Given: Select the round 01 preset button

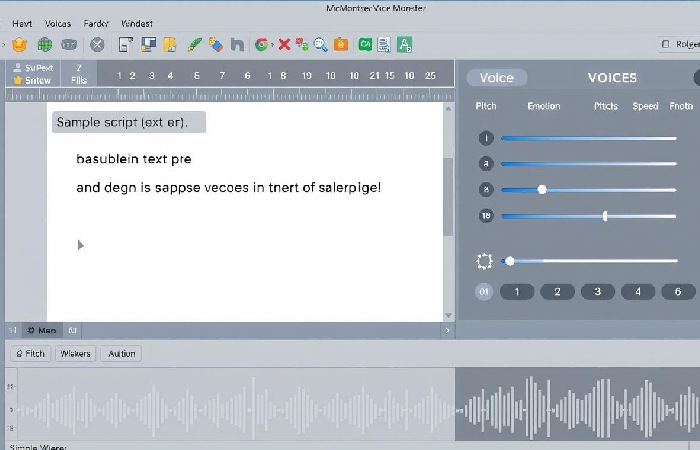Looking at the screenshot, I should point(485,292).
